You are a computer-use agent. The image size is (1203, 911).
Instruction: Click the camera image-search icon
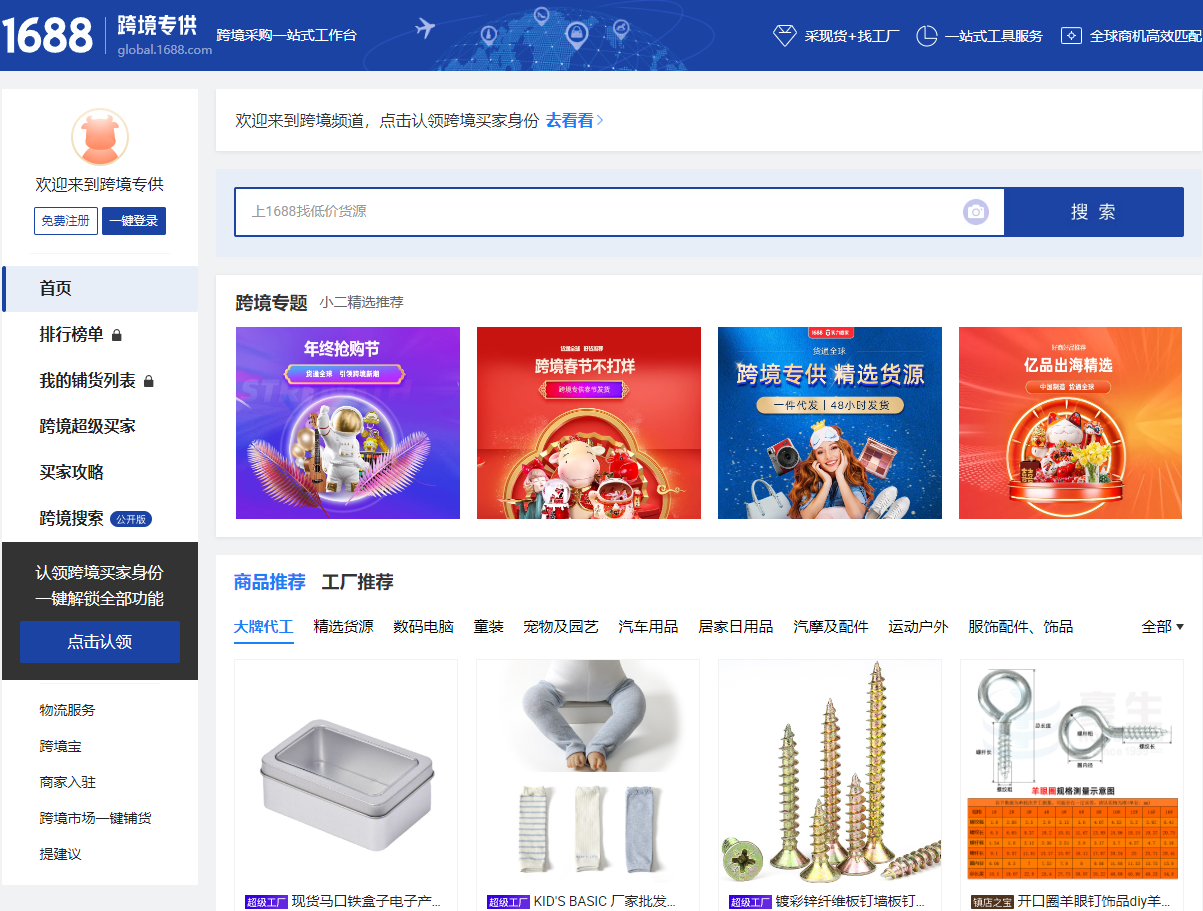(x=976, y=212)
